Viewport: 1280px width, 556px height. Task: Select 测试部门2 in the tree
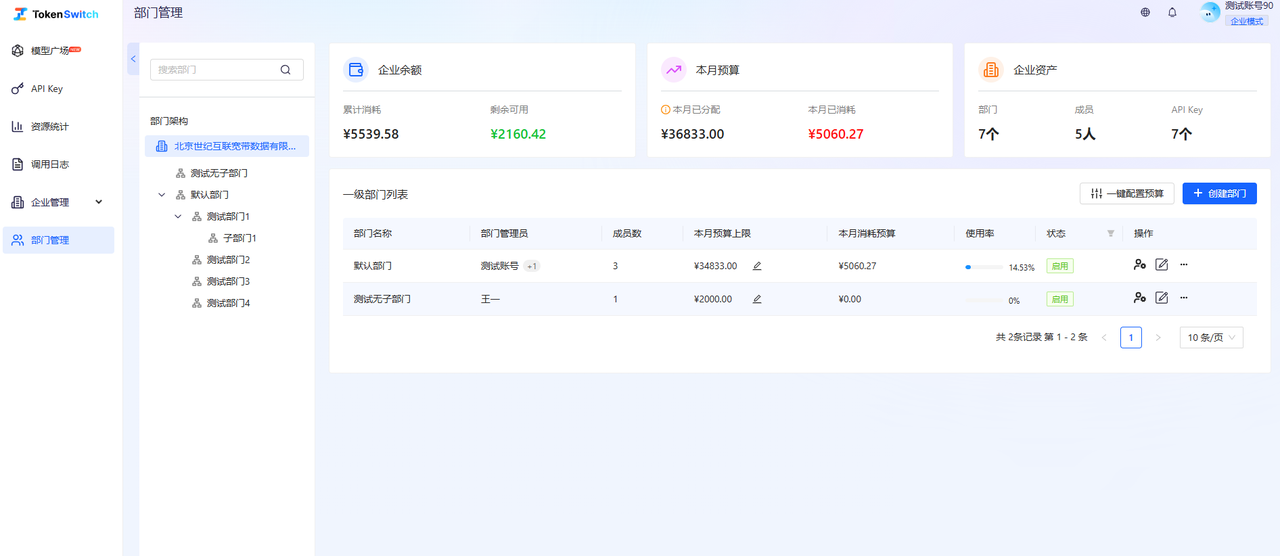coord(228,260)
